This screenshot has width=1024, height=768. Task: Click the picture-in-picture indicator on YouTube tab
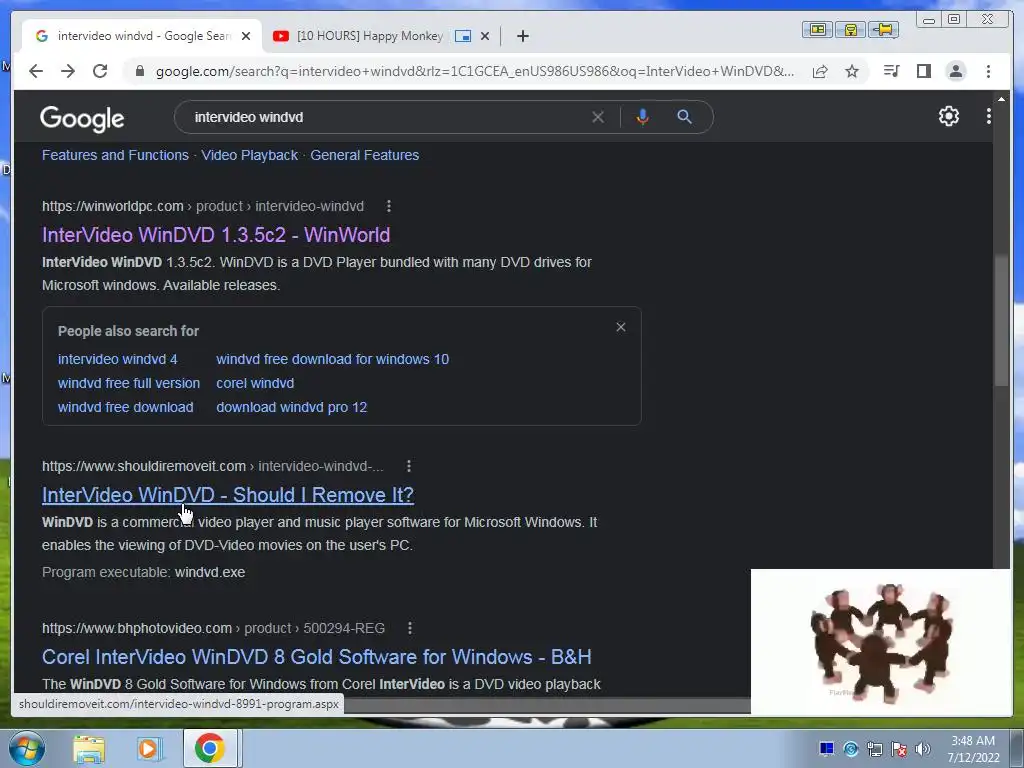[x=462, y=36]
